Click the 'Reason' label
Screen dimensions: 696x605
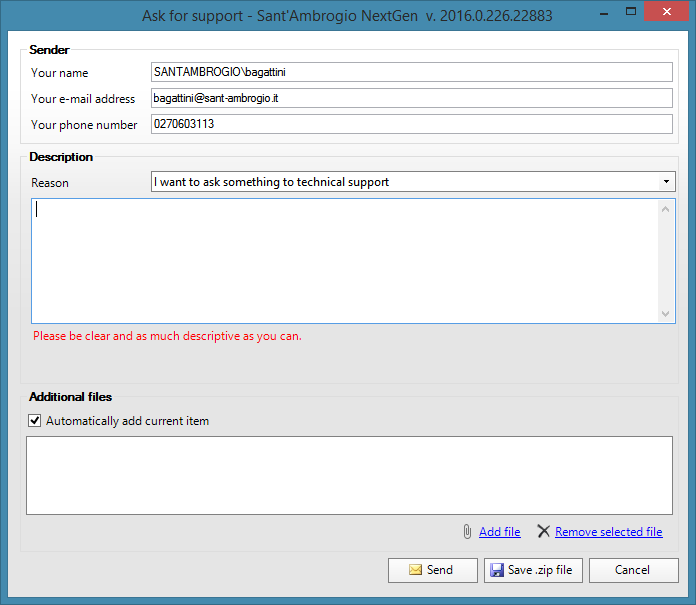point(50,183)
